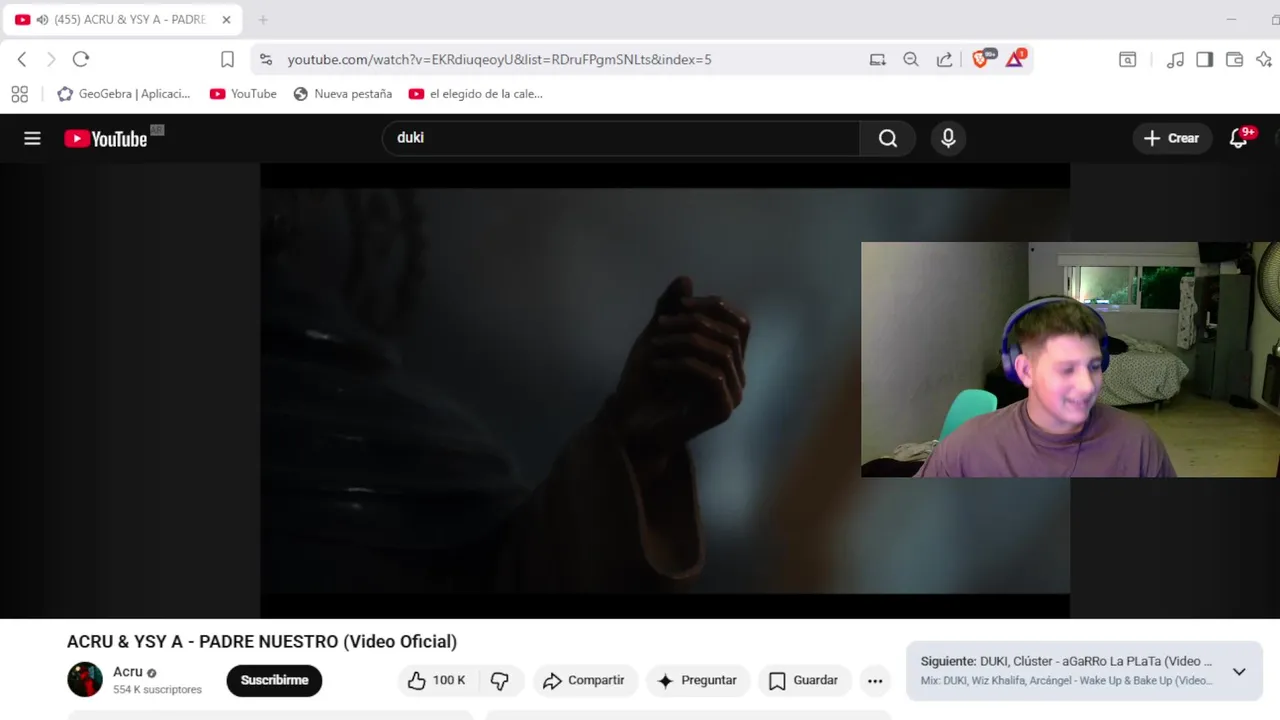
Task: Reload the current YouTube page
Action: tap(81, 59)
